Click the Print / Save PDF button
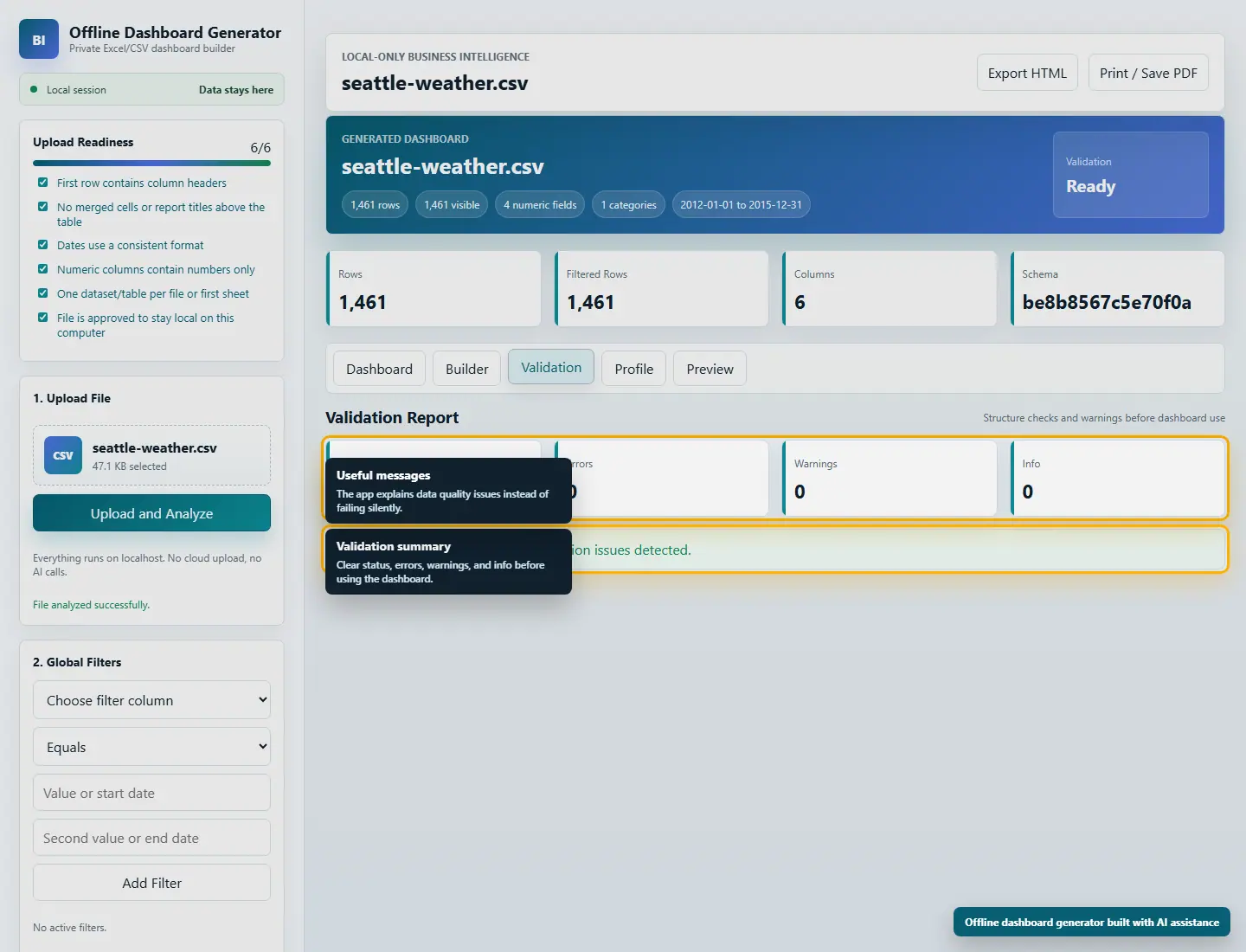Viewport: 1246px width, 952px height. (x=1148, y=73)
